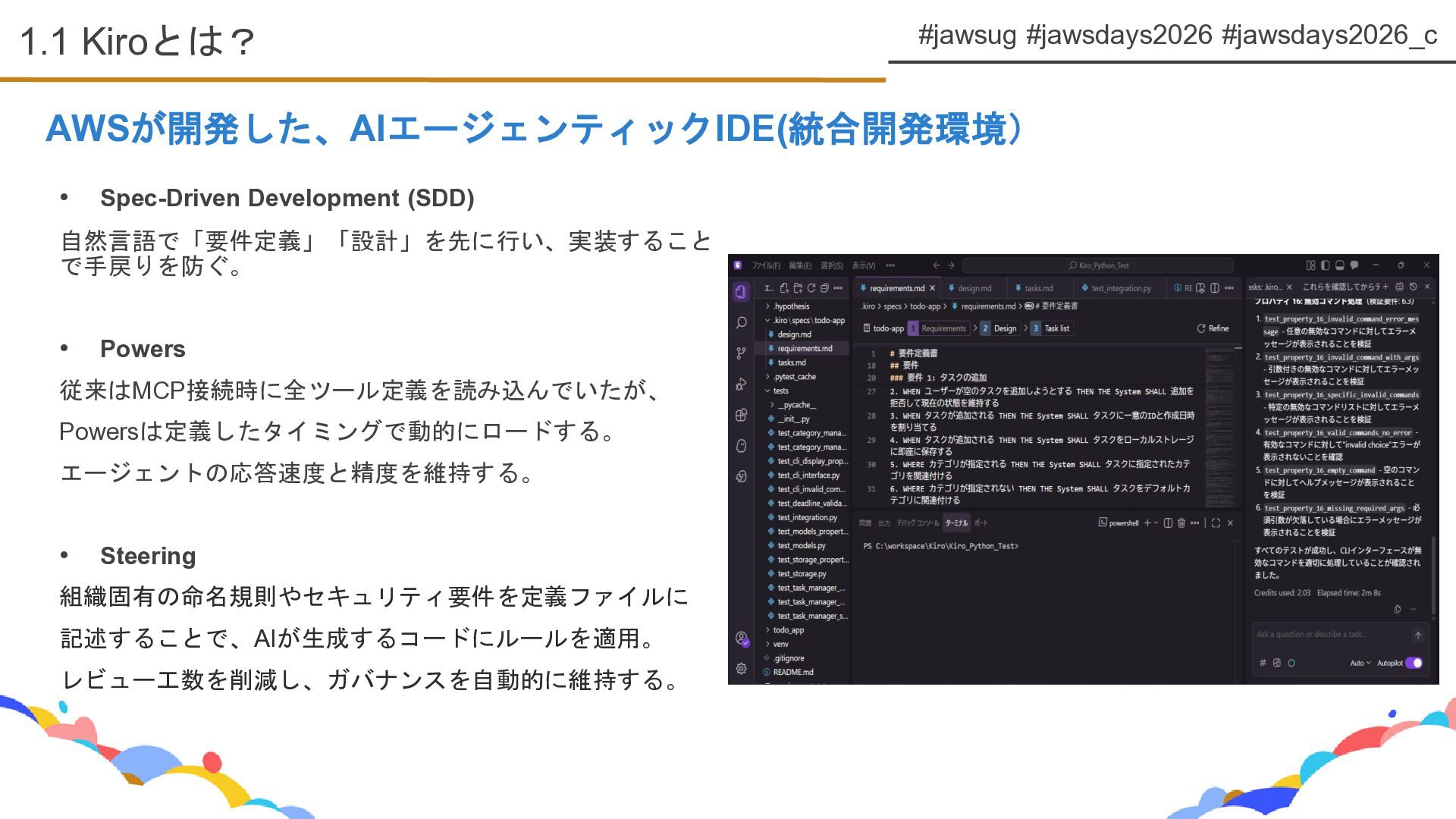Click the Refresh Explorer icon
This screenshot has height=819, width=1456.
pyautogui.click(x=811, y=288)
